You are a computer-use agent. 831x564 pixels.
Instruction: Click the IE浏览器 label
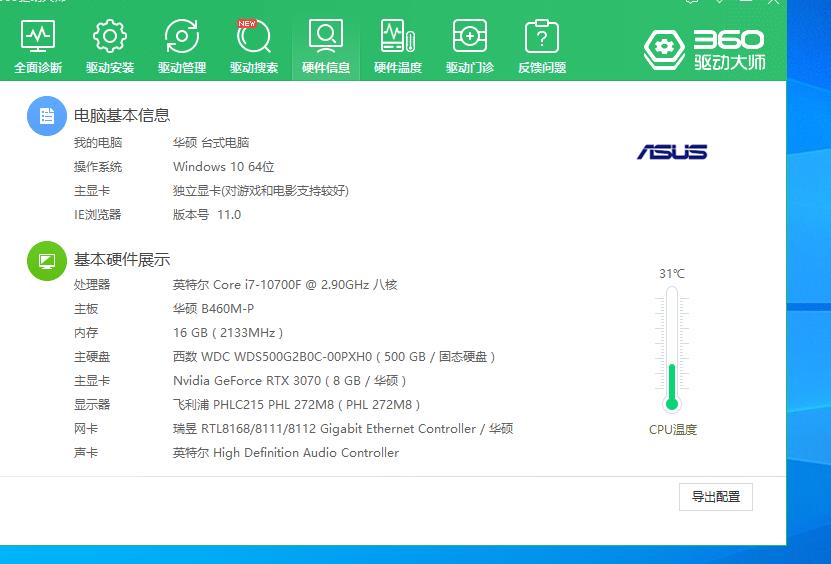coord(98,215)
